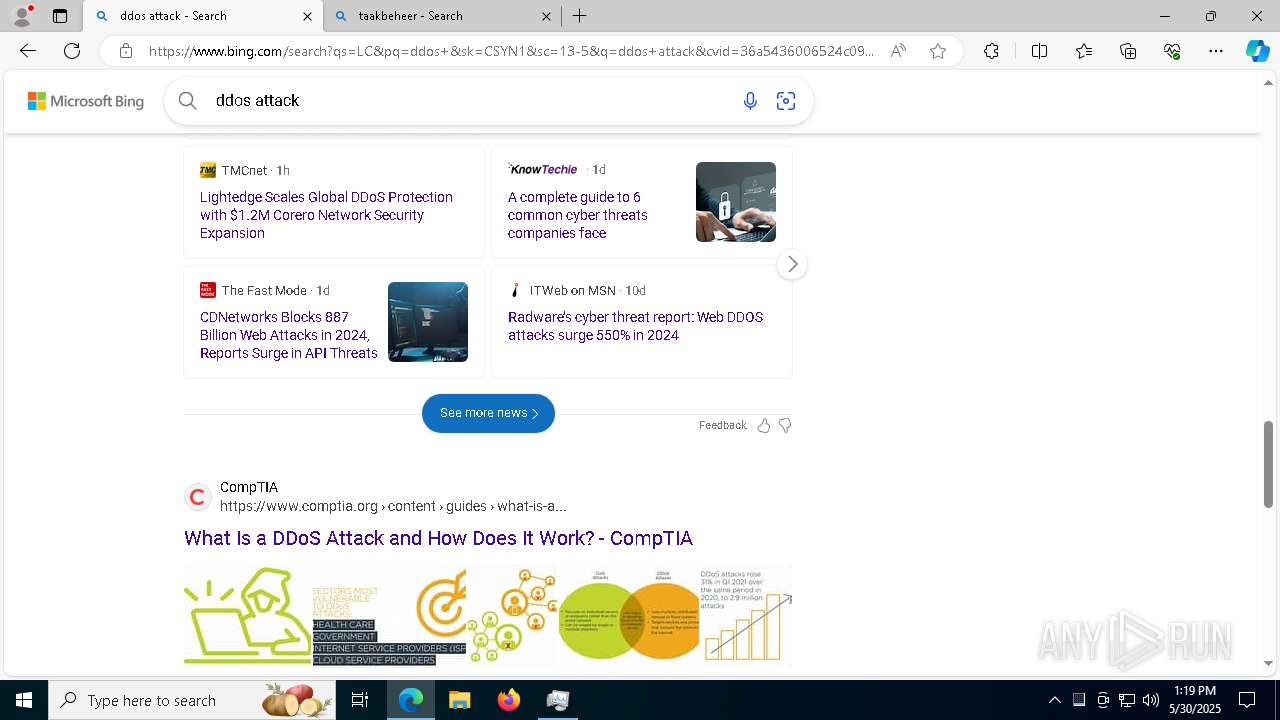This screenshot has width=1280, height=720.
Task: Open KnowTechie article lock thumbnail
Action: [736, 202]
